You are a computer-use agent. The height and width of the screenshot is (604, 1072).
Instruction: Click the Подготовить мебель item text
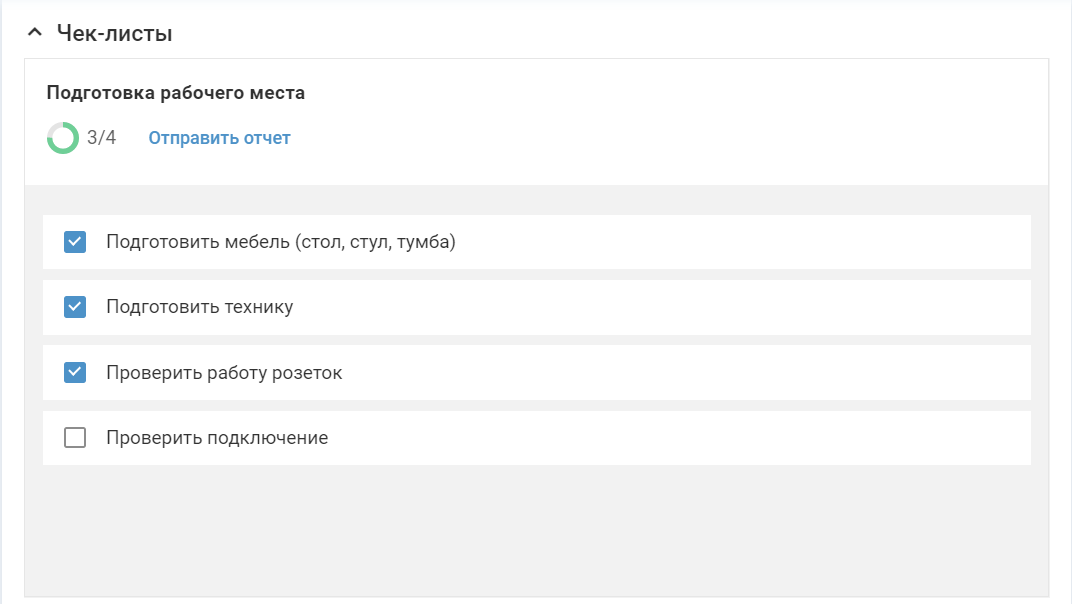coord(280,242)
